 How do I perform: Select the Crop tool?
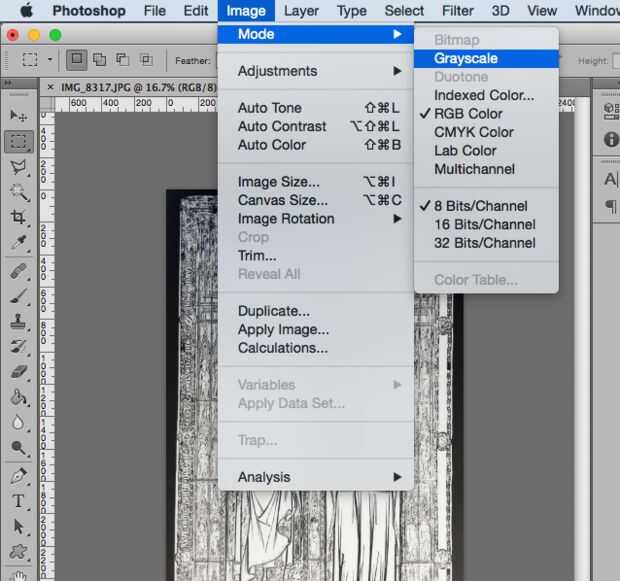tap(19, 217)
